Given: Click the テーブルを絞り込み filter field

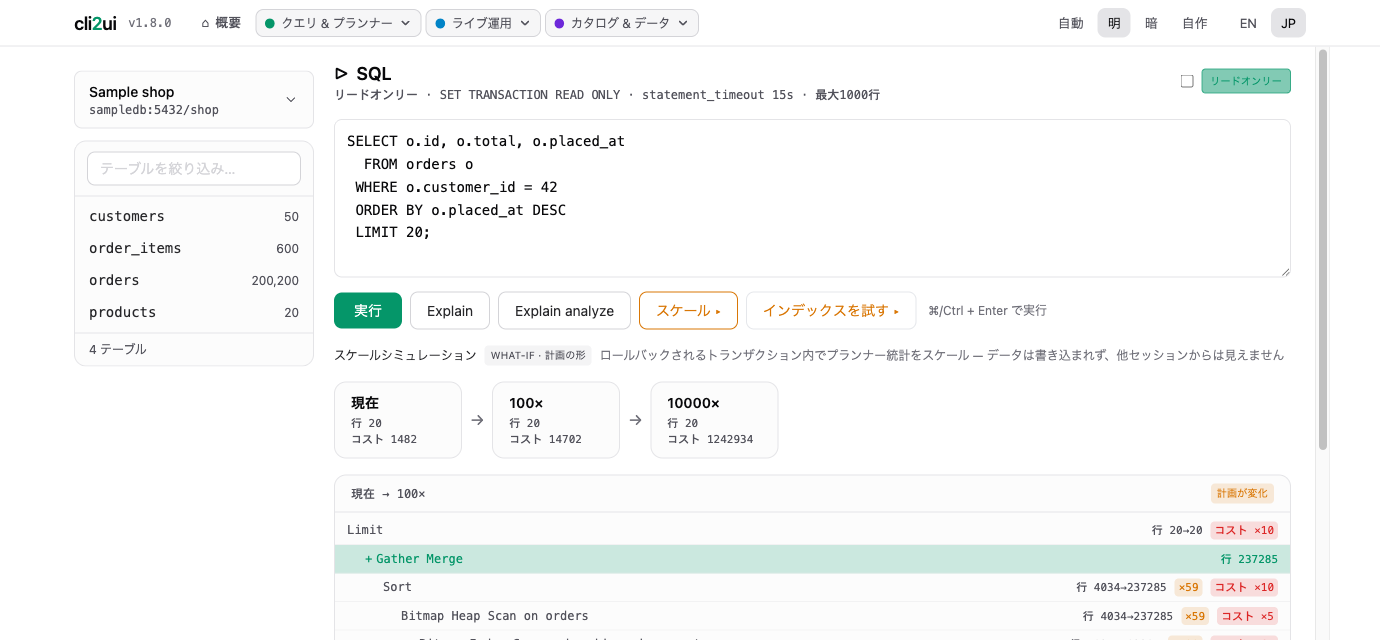Looking at the screenshot, I should coord(194,168).
